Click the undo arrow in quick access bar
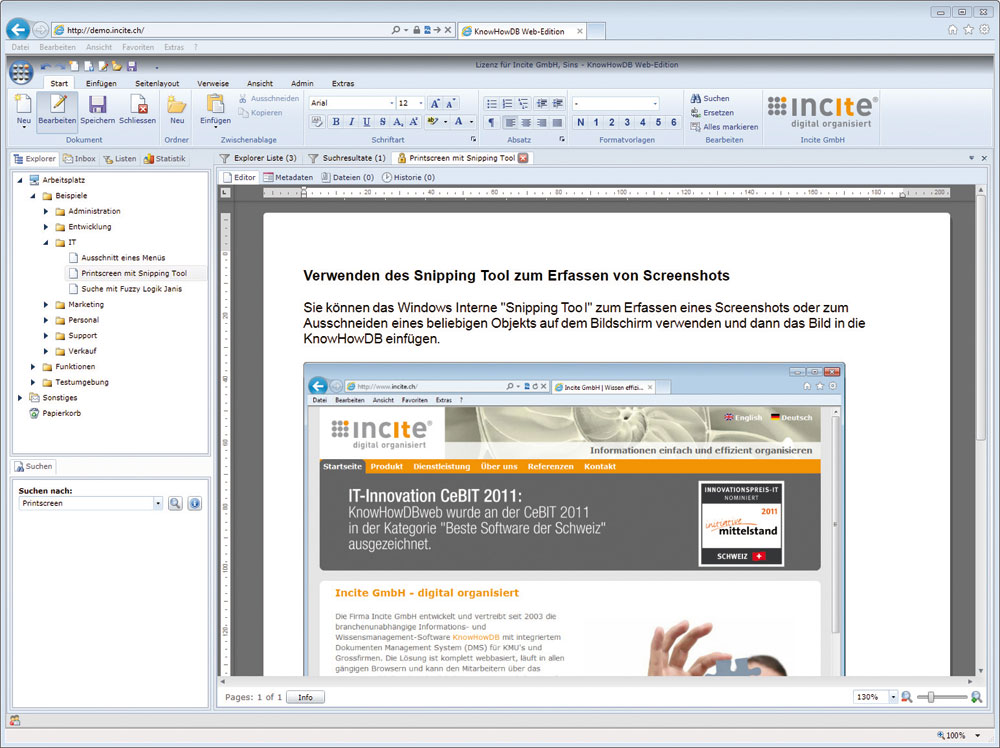 pyautogui.click(x=45, y=66)
